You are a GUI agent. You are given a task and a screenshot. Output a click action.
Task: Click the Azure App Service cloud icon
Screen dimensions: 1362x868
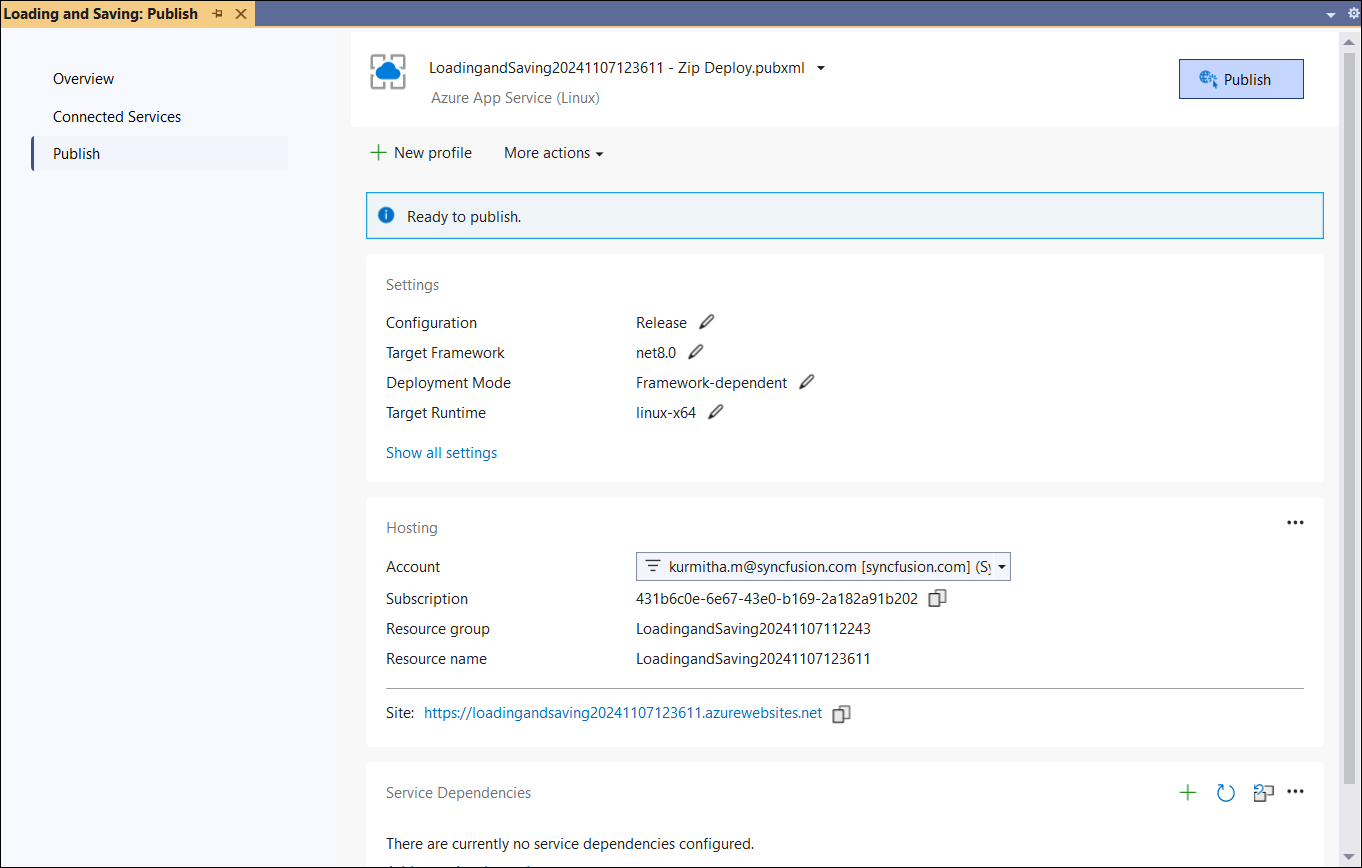387,72
